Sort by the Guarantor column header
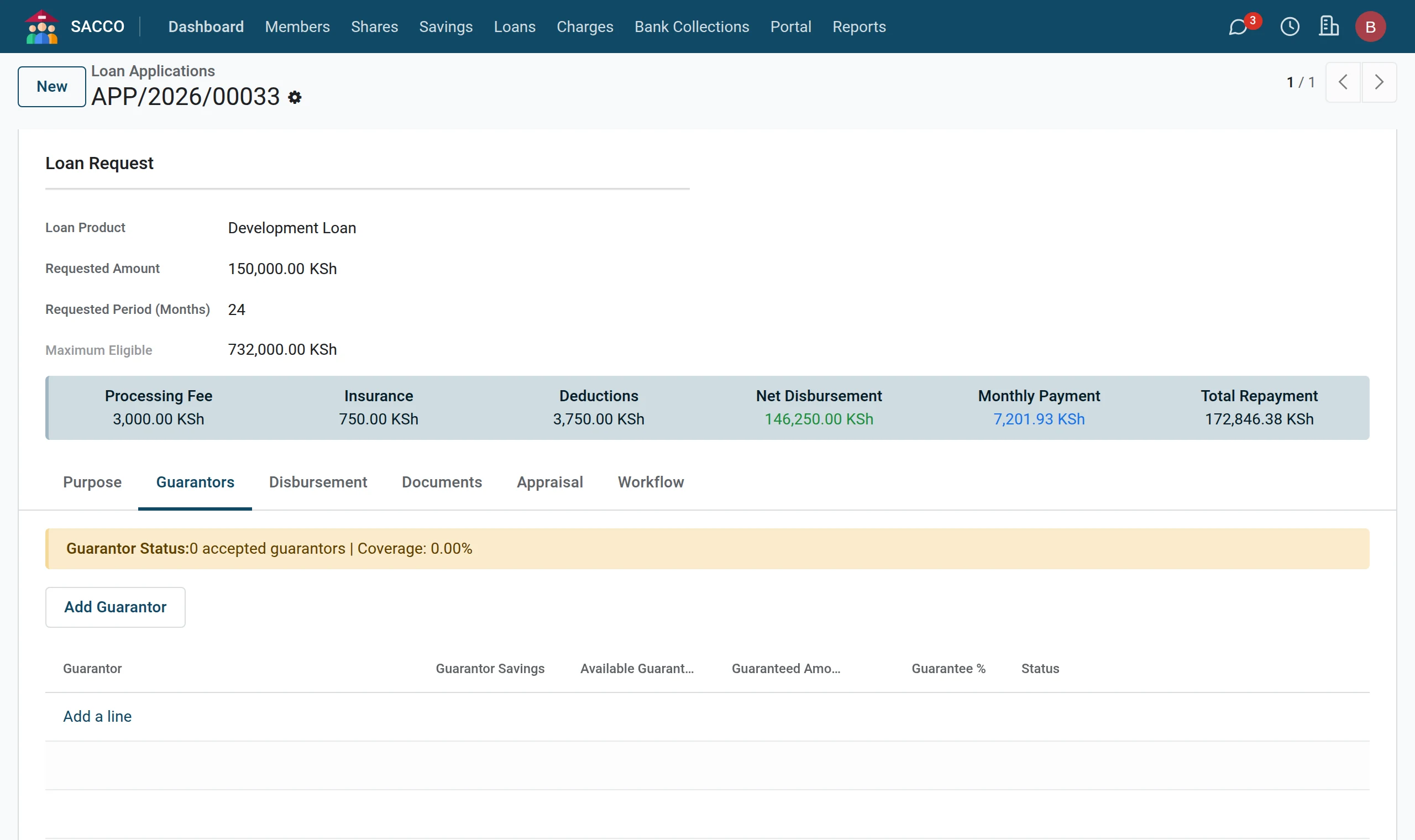 point(92,669)
